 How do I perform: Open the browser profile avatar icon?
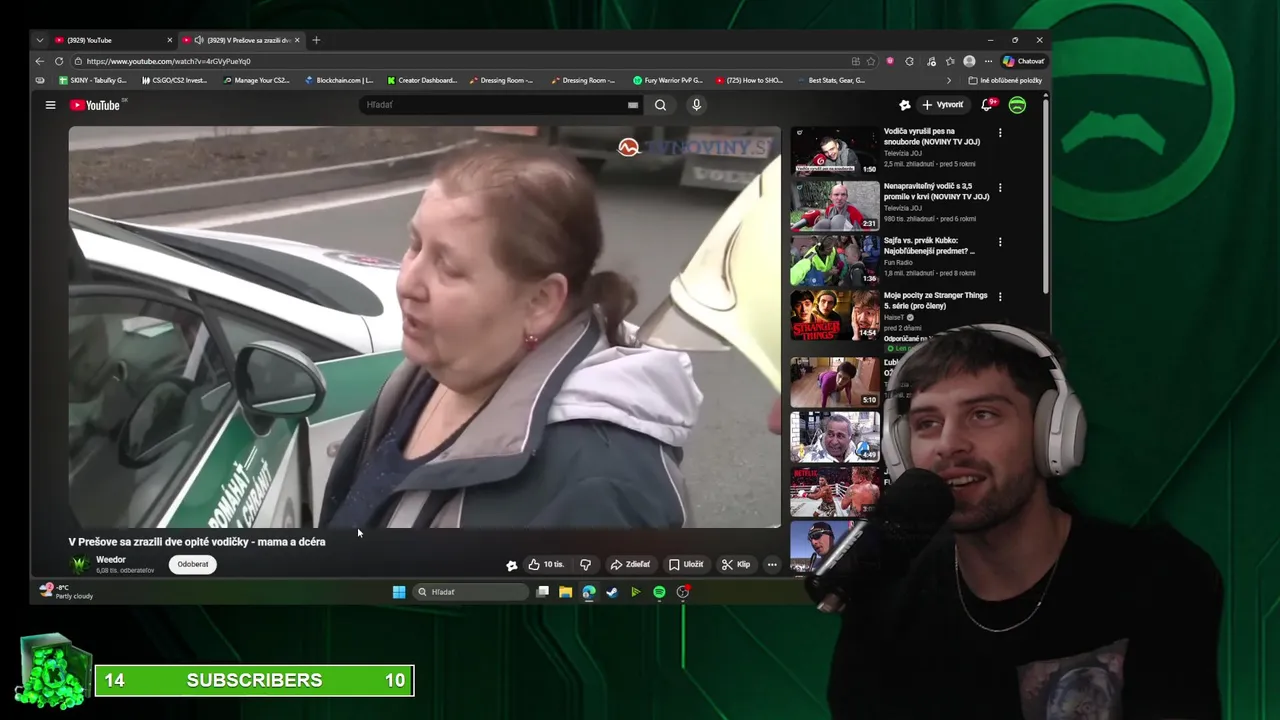click(969, 61)
